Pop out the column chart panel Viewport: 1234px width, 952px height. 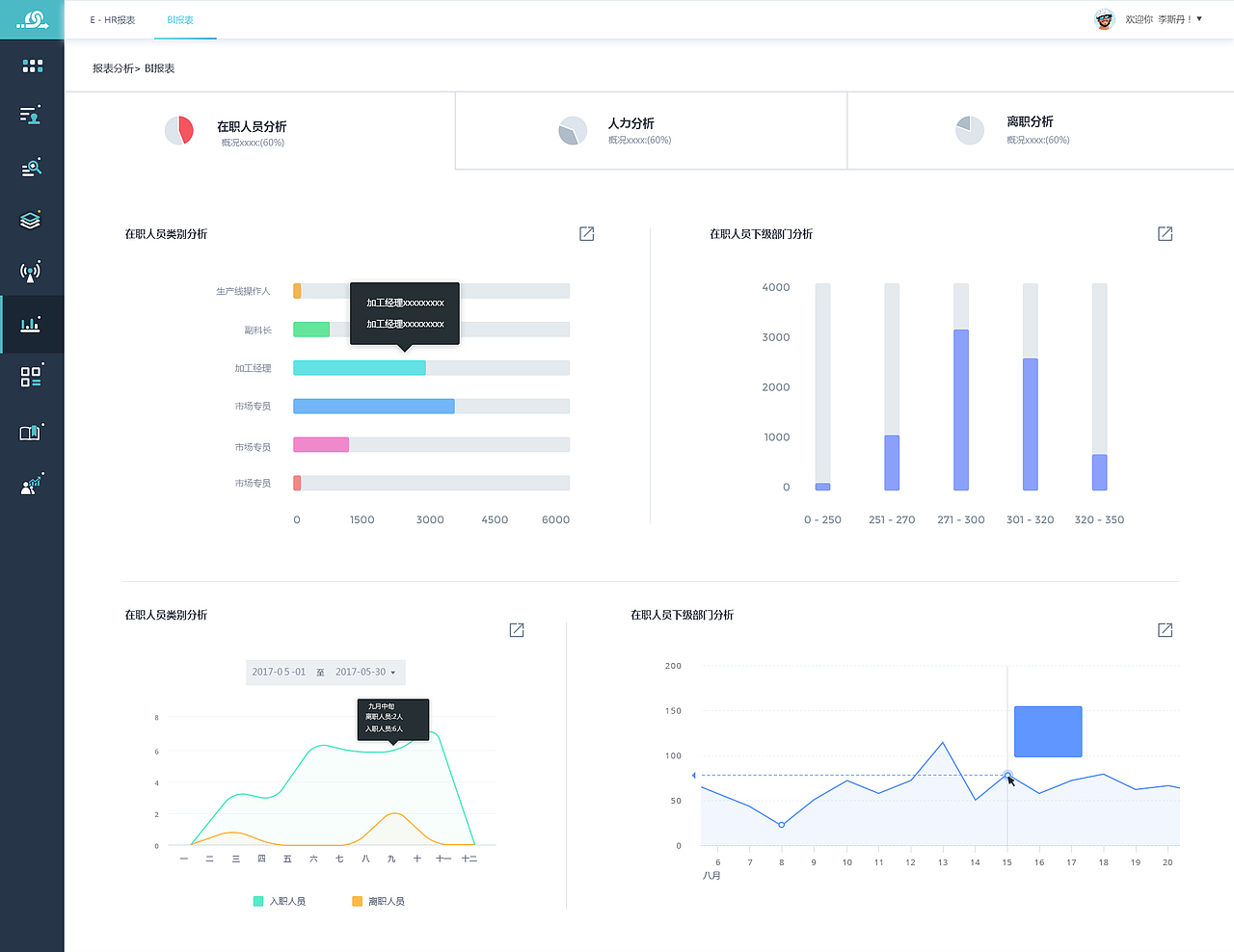click(1165, 234)
